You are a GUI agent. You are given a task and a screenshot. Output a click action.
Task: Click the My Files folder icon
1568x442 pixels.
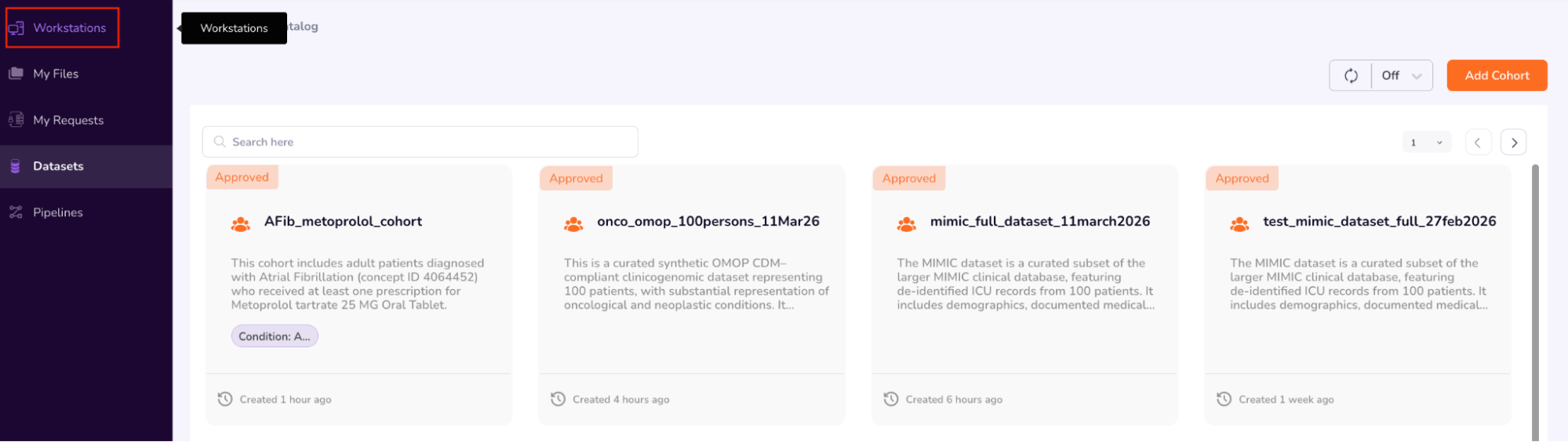click(16, 74)
